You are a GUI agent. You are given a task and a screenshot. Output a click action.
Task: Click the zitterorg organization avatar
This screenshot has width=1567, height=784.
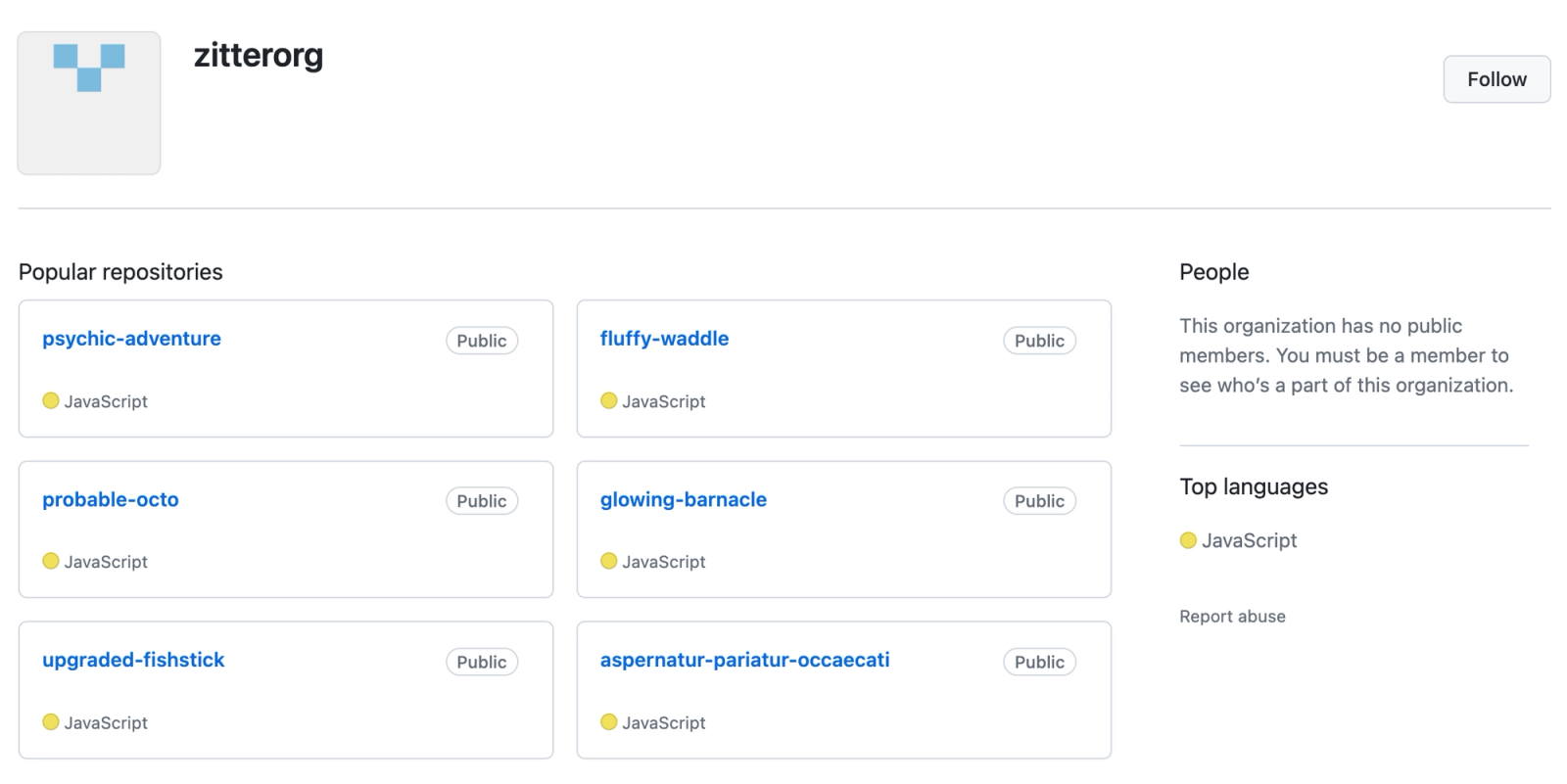coord(89,103)
